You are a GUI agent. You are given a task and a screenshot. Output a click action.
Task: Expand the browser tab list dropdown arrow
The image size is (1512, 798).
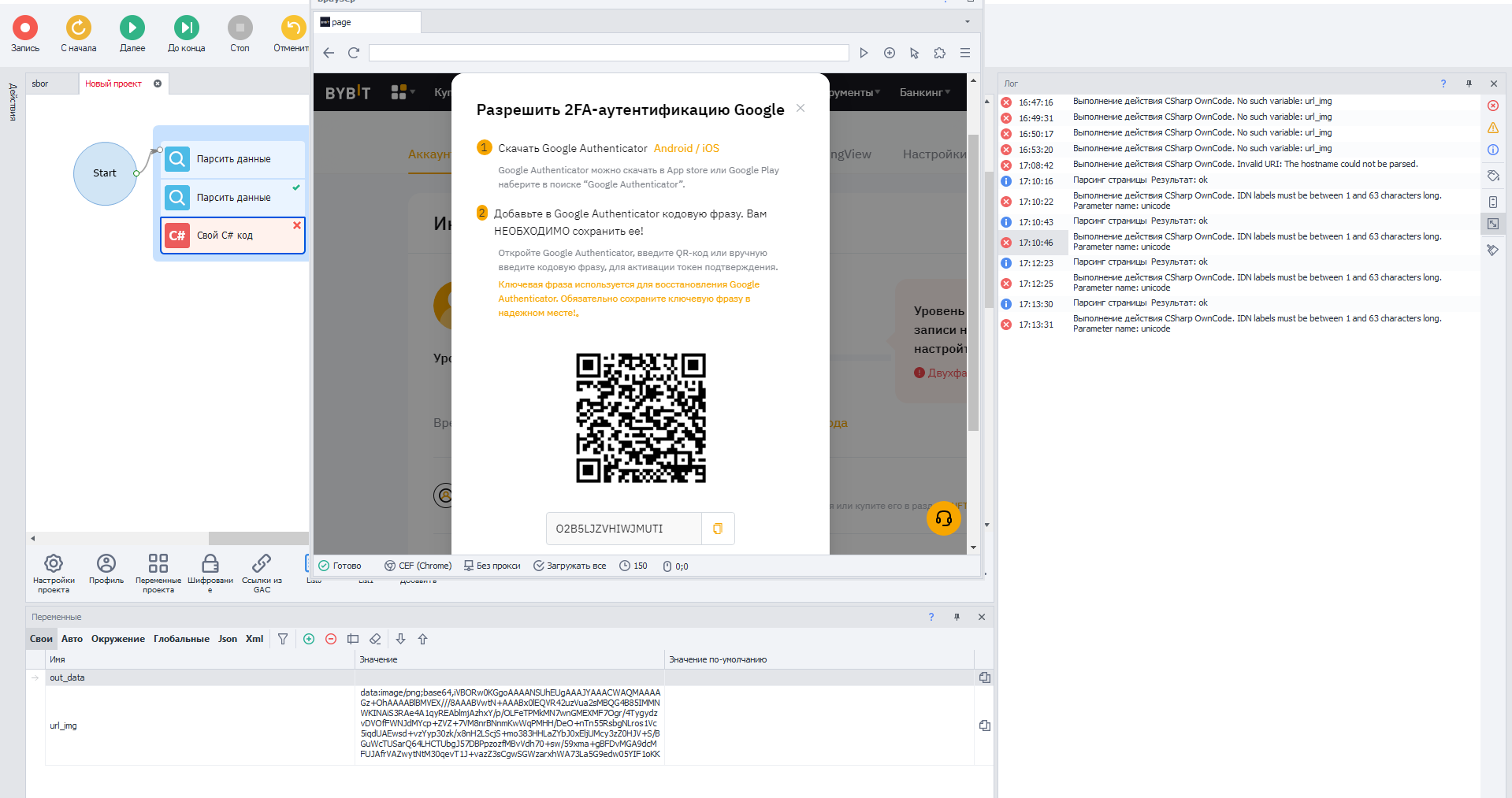968,22
